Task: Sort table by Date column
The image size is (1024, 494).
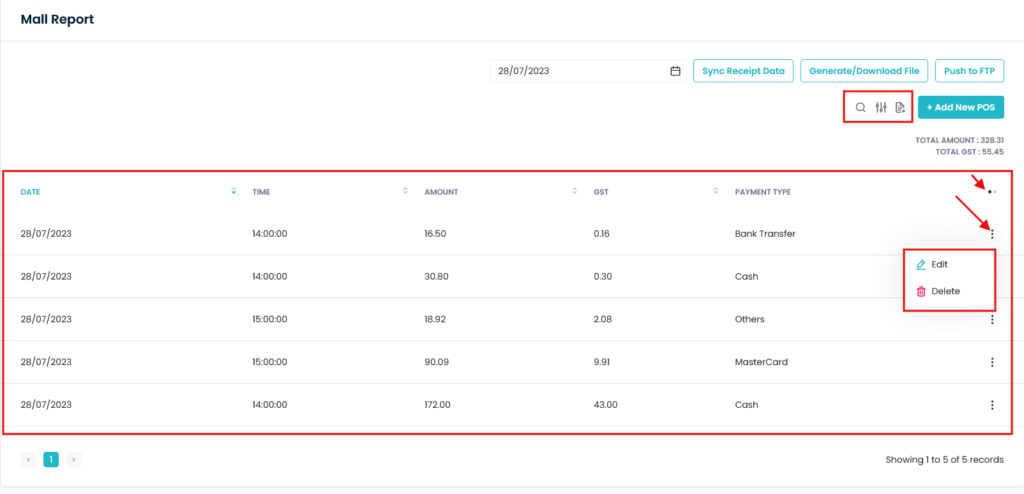Action: [x=233, y=191]
